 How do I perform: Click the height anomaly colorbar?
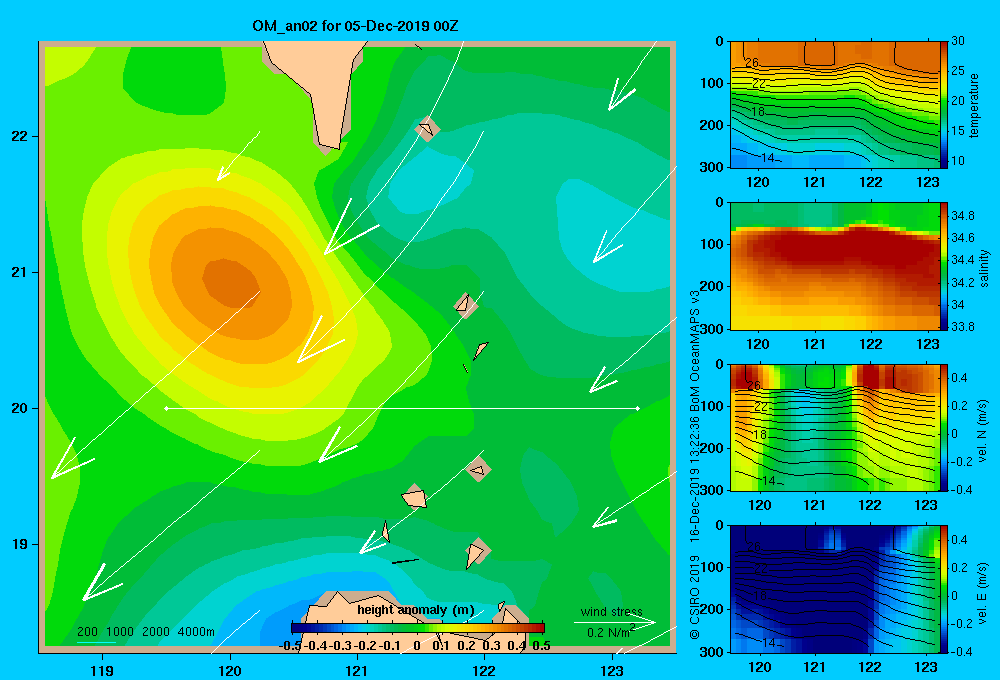click(x=417, y=628)
